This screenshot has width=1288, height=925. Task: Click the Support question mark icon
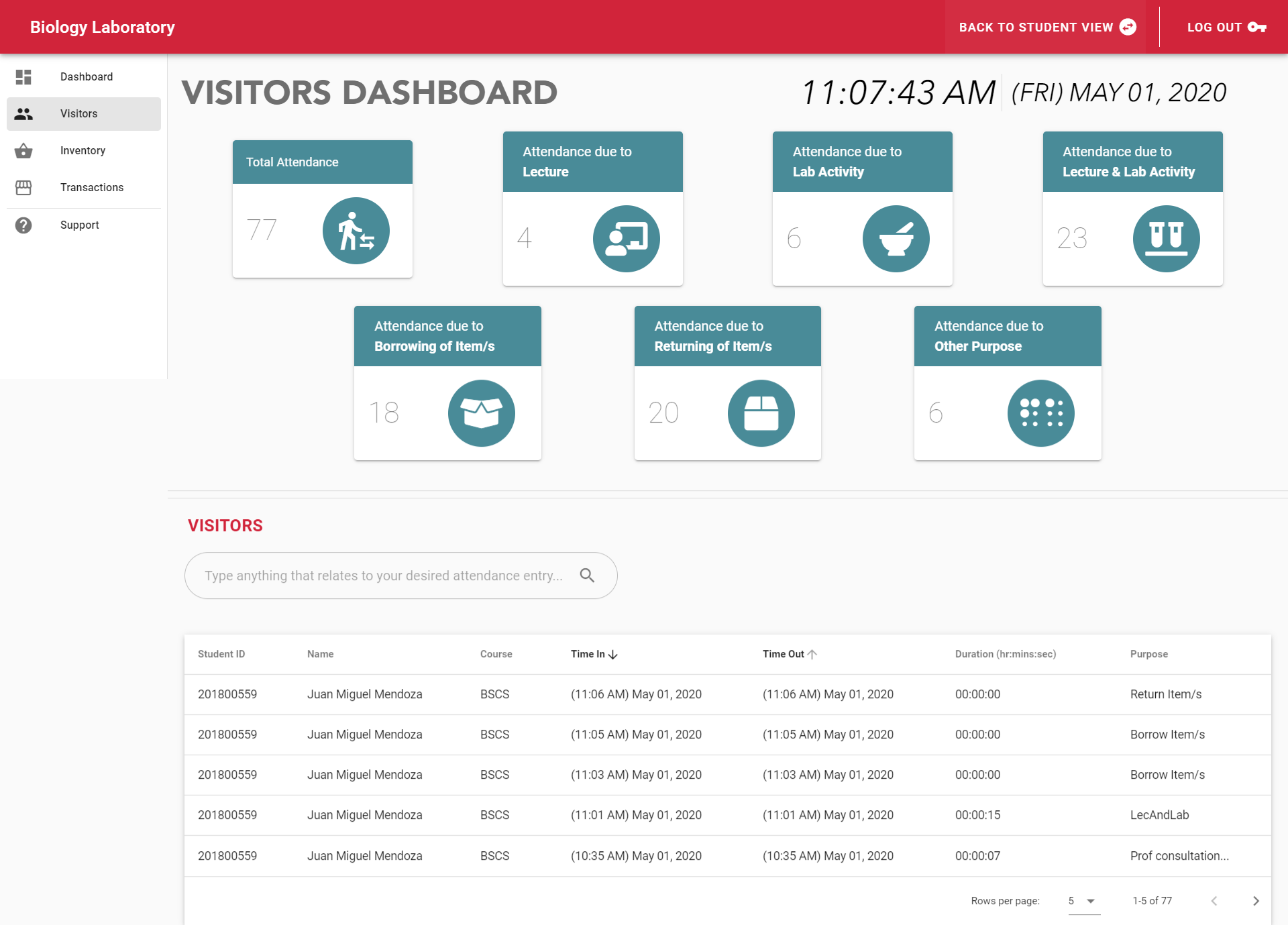click(23, 225)
